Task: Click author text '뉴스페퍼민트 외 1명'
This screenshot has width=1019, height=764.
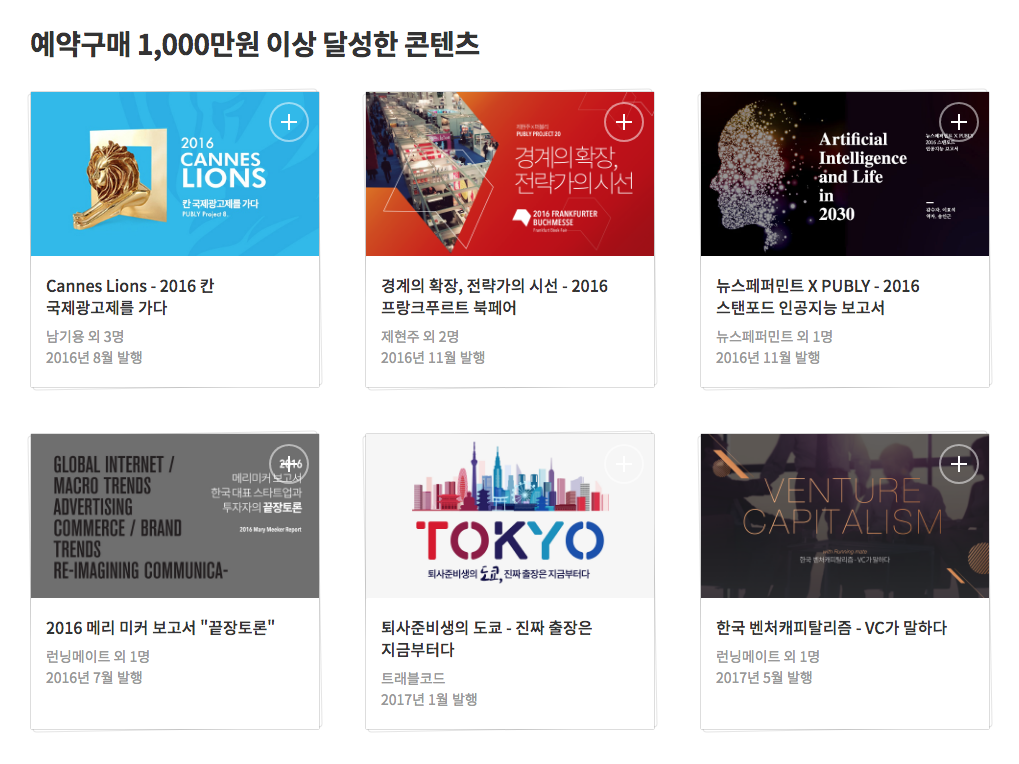Action: [774, 337]
